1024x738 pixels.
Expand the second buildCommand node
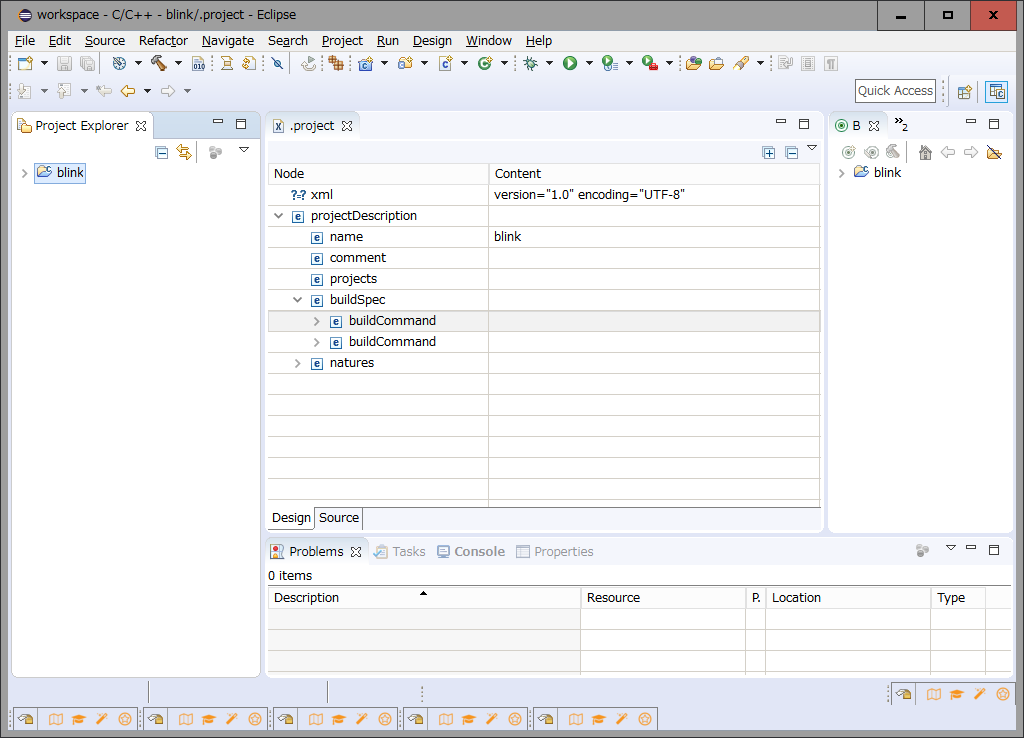point(317,342)
